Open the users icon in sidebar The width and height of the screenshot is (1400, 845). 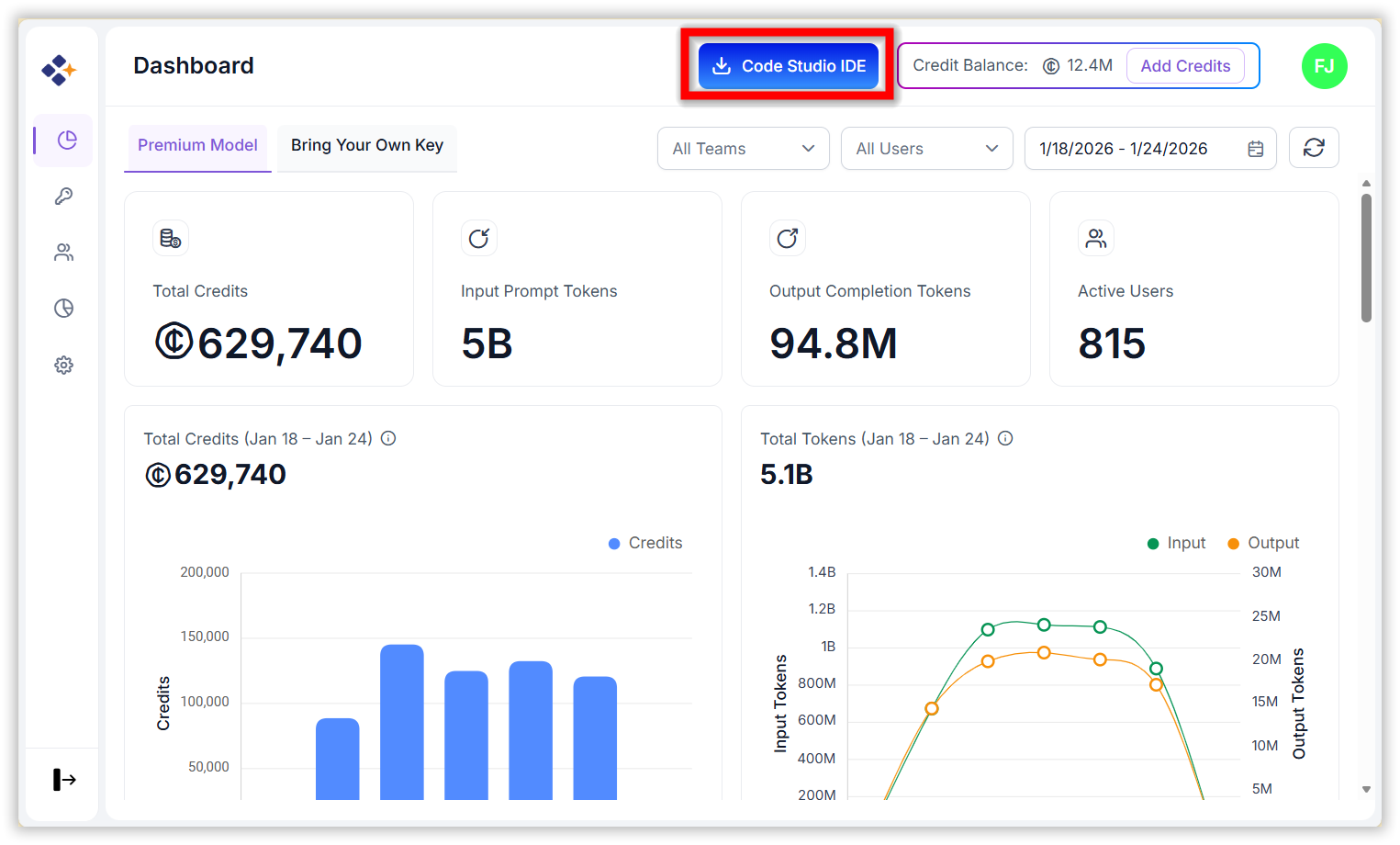click(x=63, y=253)
